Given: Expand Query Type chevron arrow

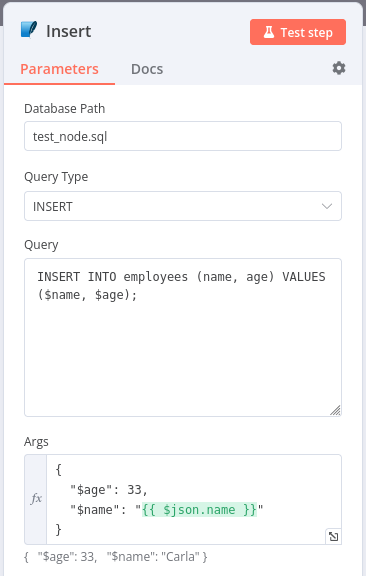Looking at the screenshot, I should click(327, 206).
